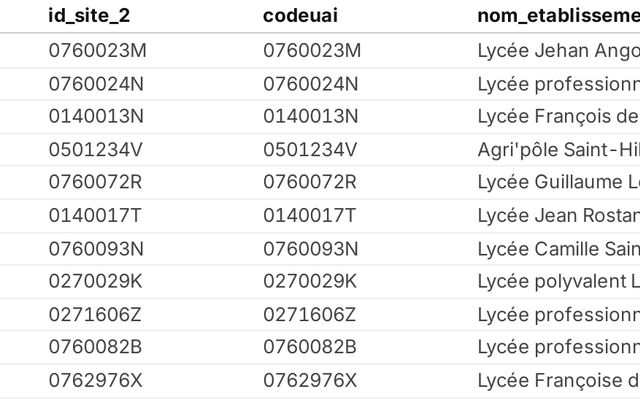This screenshot has width=640, height=400.
Task: Select the codeuai column header
Action: (300, 16)
